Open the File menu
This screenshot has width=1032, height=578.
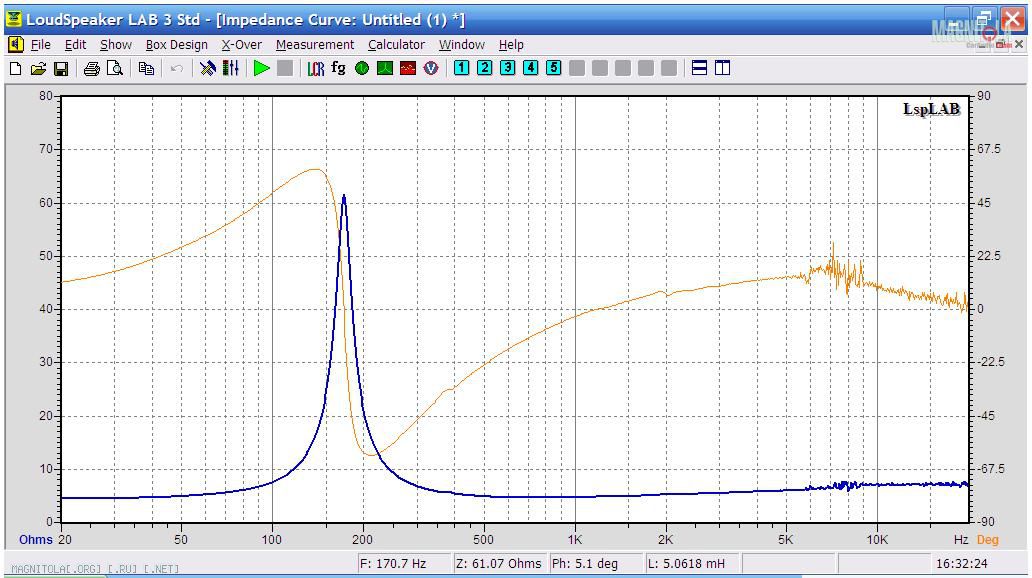(41, 45)
